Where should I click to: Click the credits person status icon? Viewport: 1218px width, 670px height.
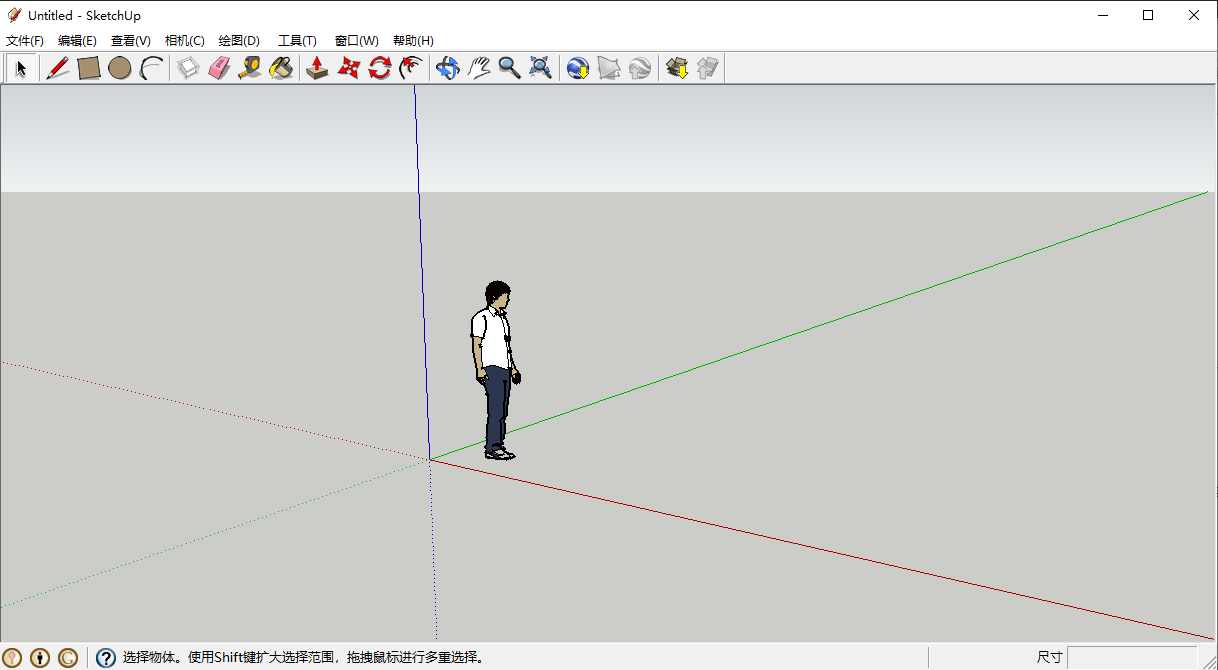tap(40, 658)
